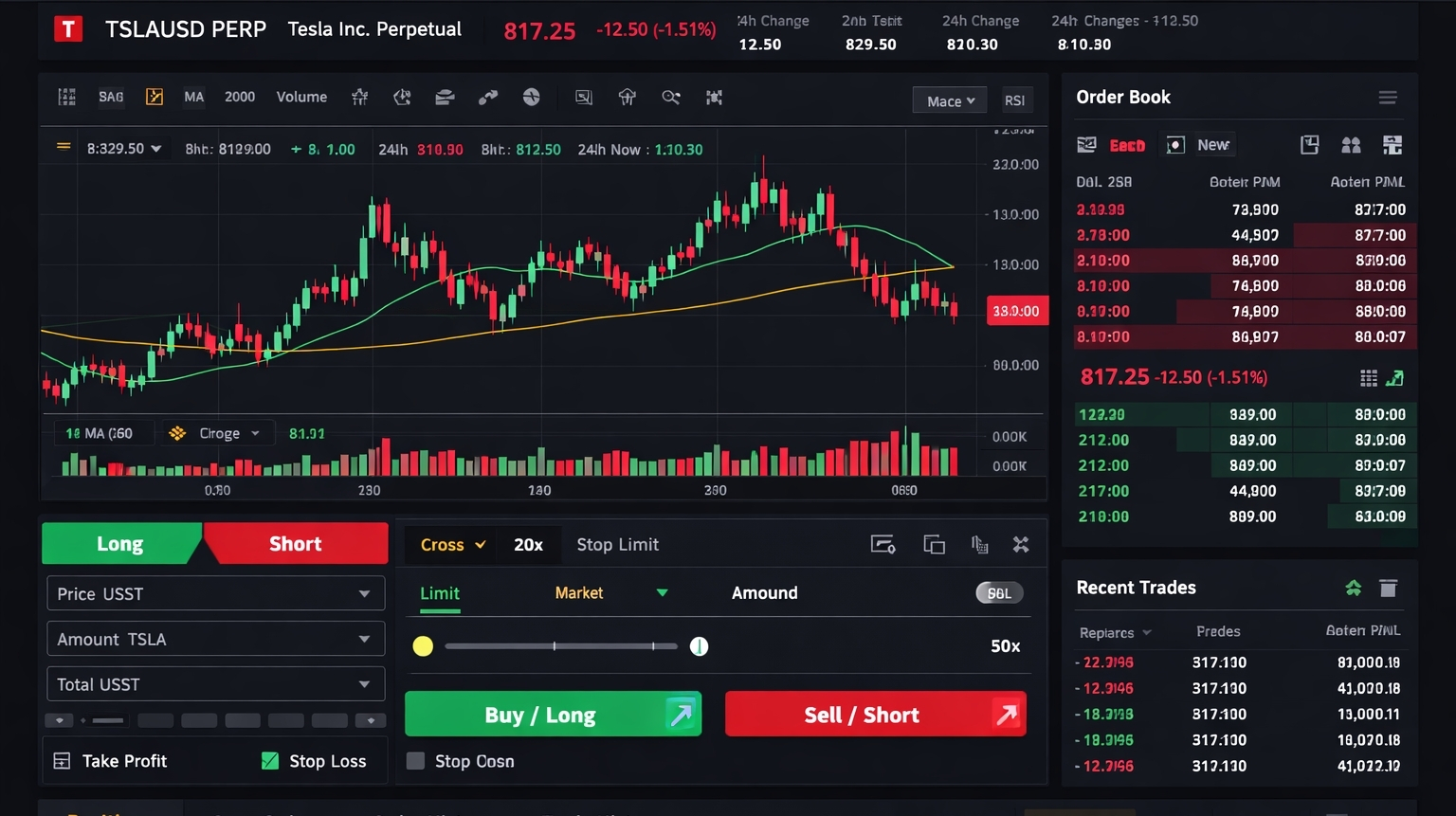Expand the Mace dropdown
Image resolution: width=1456 pixels, height=816 pixels.
[x=950, y=100]
